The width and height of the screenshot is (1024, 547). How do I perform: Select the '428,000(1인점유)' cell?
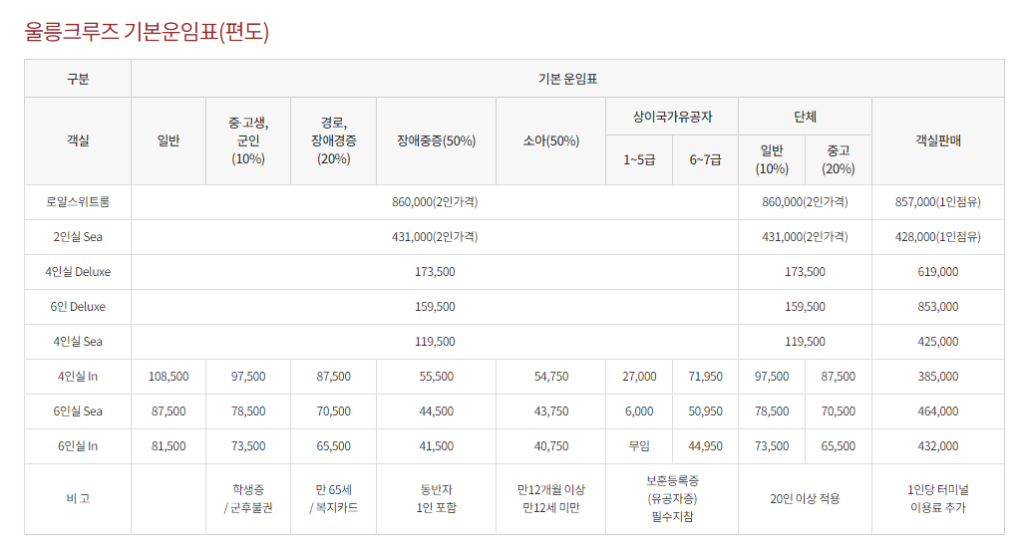point(938,237)
